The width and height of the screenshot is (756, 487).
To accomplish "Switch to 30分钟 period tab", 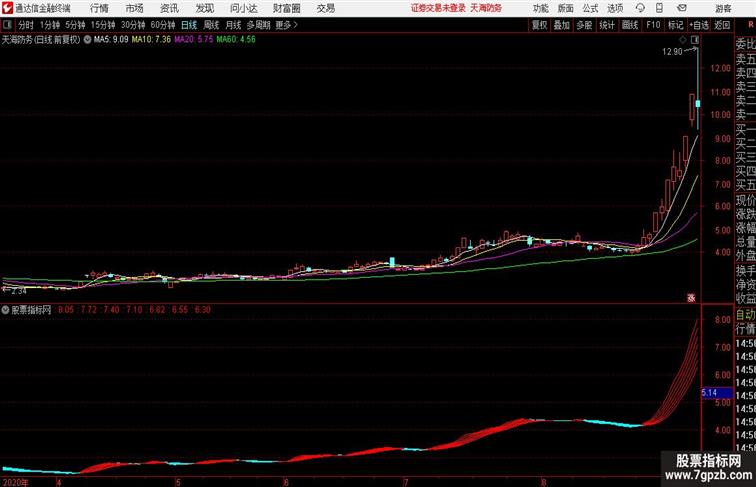I will coord(133,25).
